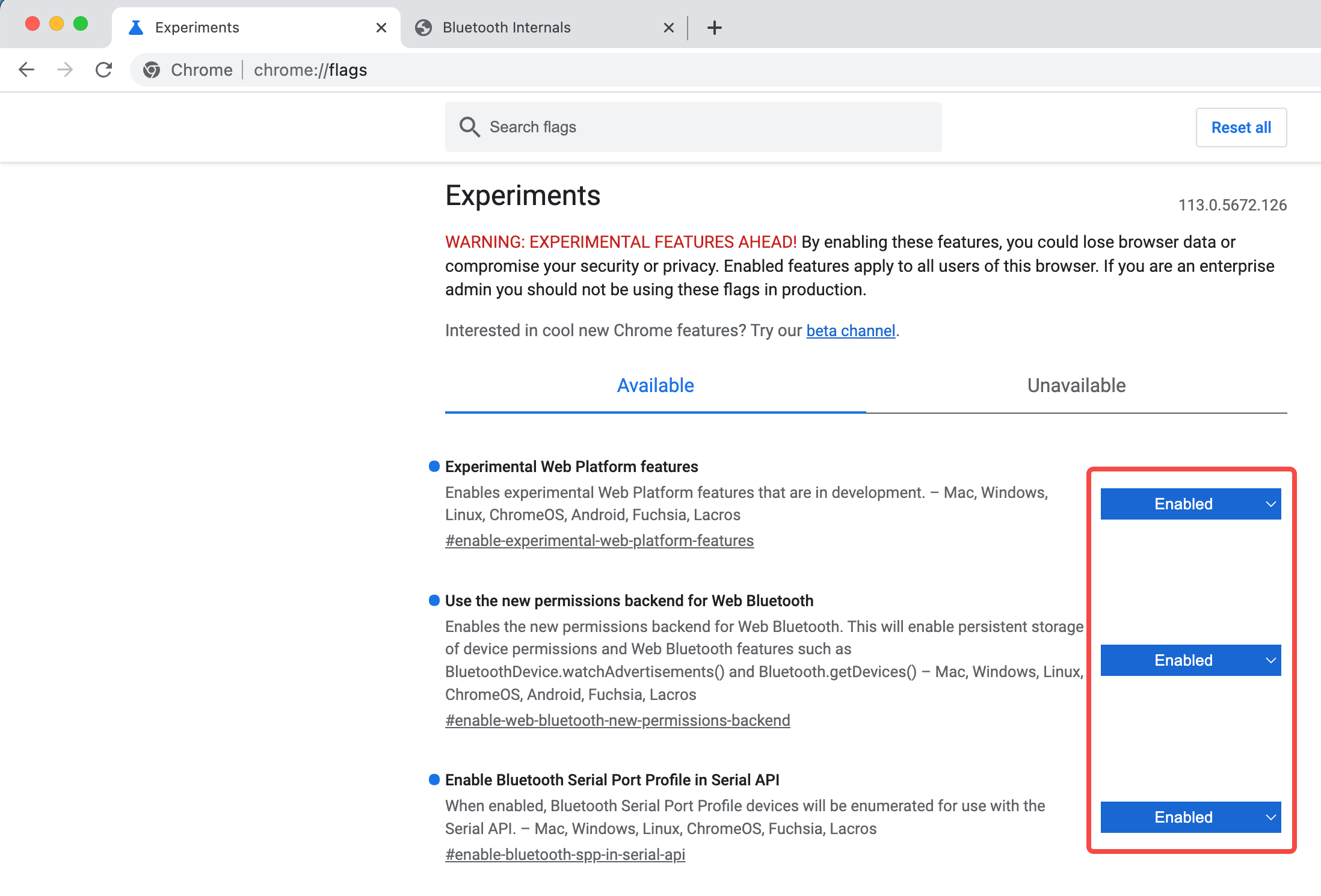Close the Experiments tab
This screenshot has width=1321, height=896.
point(381,28)
